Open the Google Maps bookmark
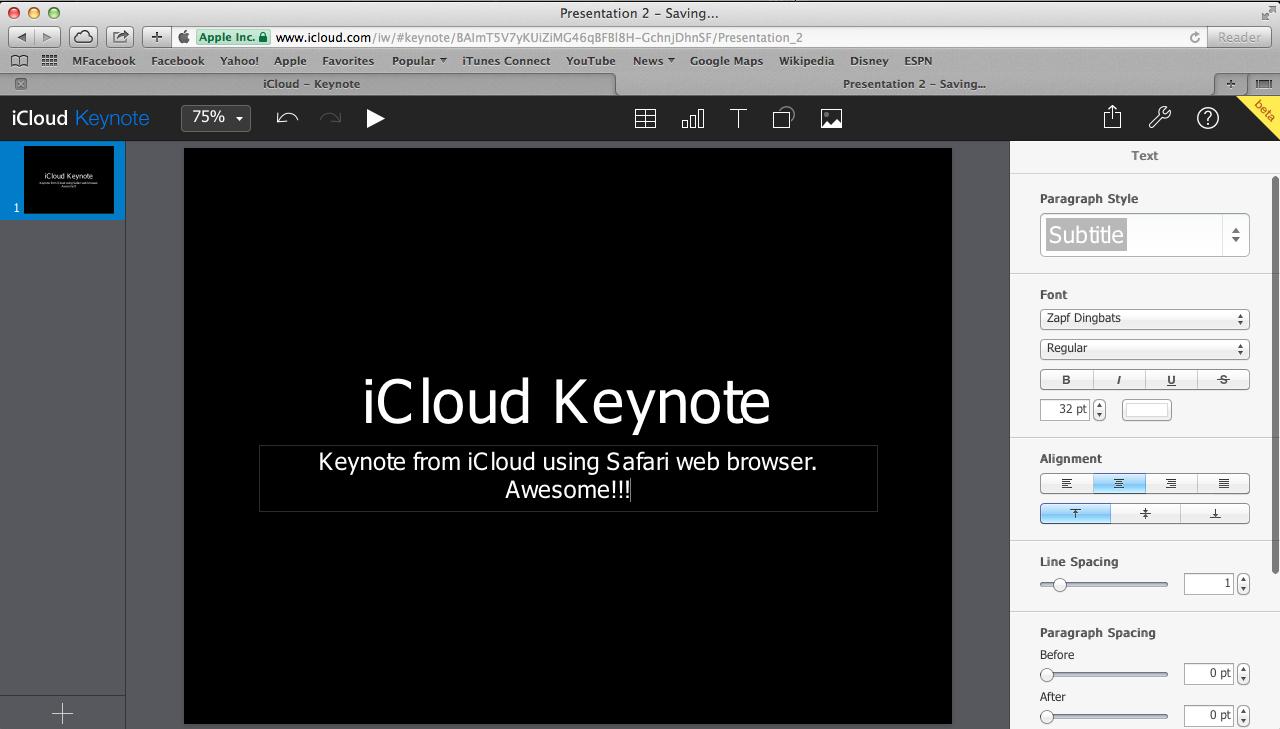The image size is (1280, 729). pyautogui.click(x=726, y=61)
